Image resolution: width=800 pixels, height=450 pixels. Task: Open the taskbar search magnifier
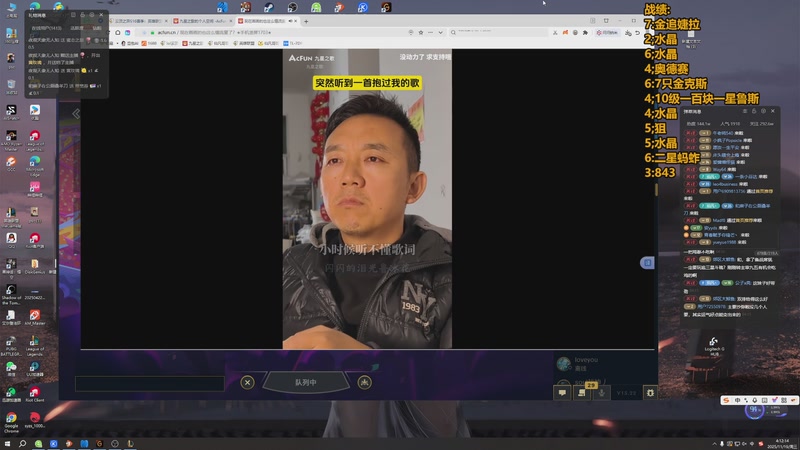22,444
